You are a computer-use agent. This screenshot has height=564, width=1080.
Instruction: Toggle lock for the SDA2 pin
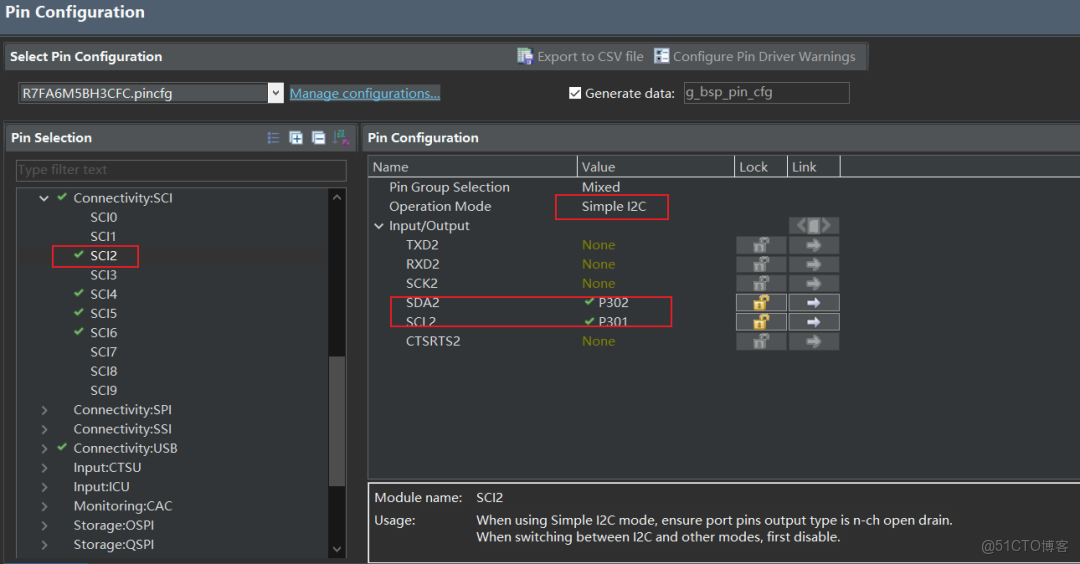click(x=761, y=303)
